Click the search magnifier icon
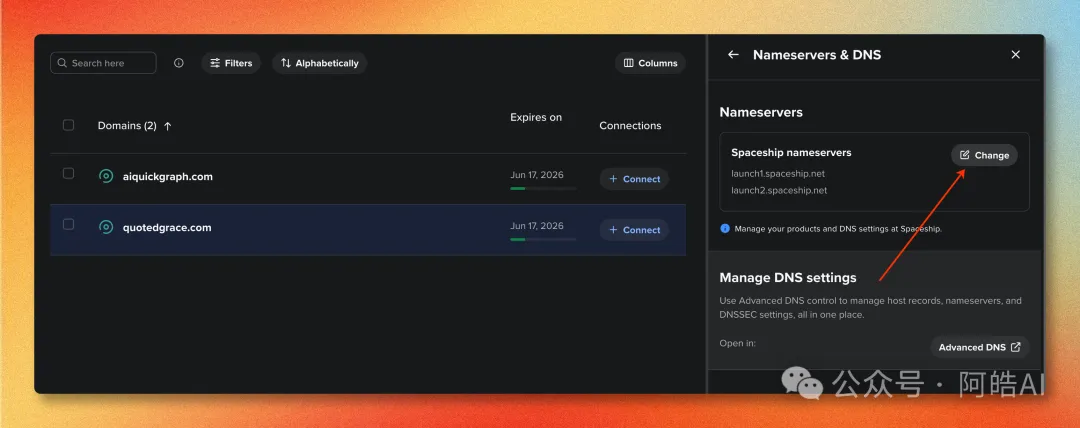Viewport: 1080px width, 428px height. pyautogui.click(x=63, y=63)
